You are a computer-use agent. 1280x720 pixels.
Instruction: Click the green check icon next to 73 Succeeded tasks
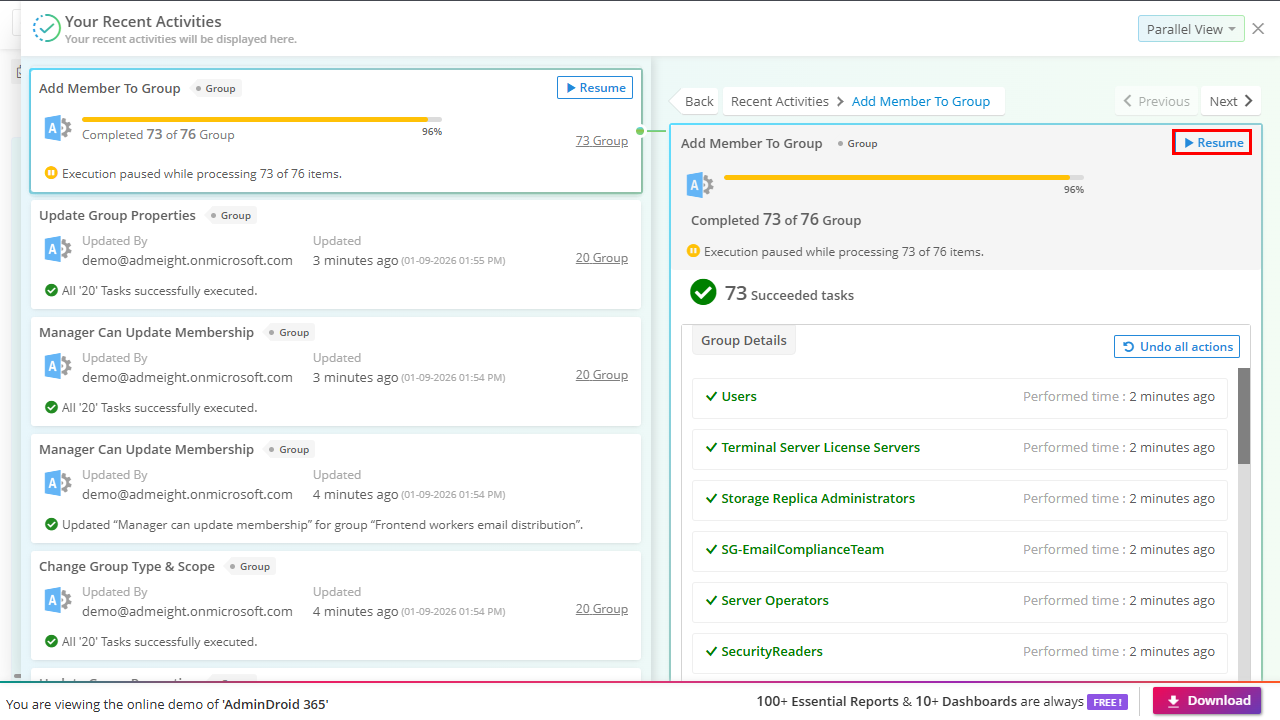[703, 292]
